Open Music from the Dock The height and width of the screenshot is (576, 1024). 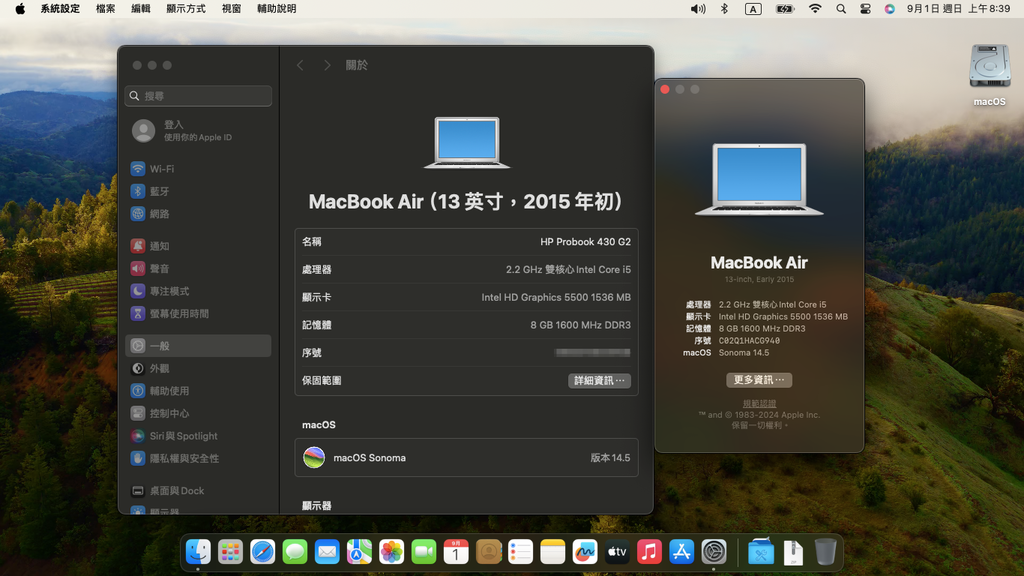coord(649,552)
